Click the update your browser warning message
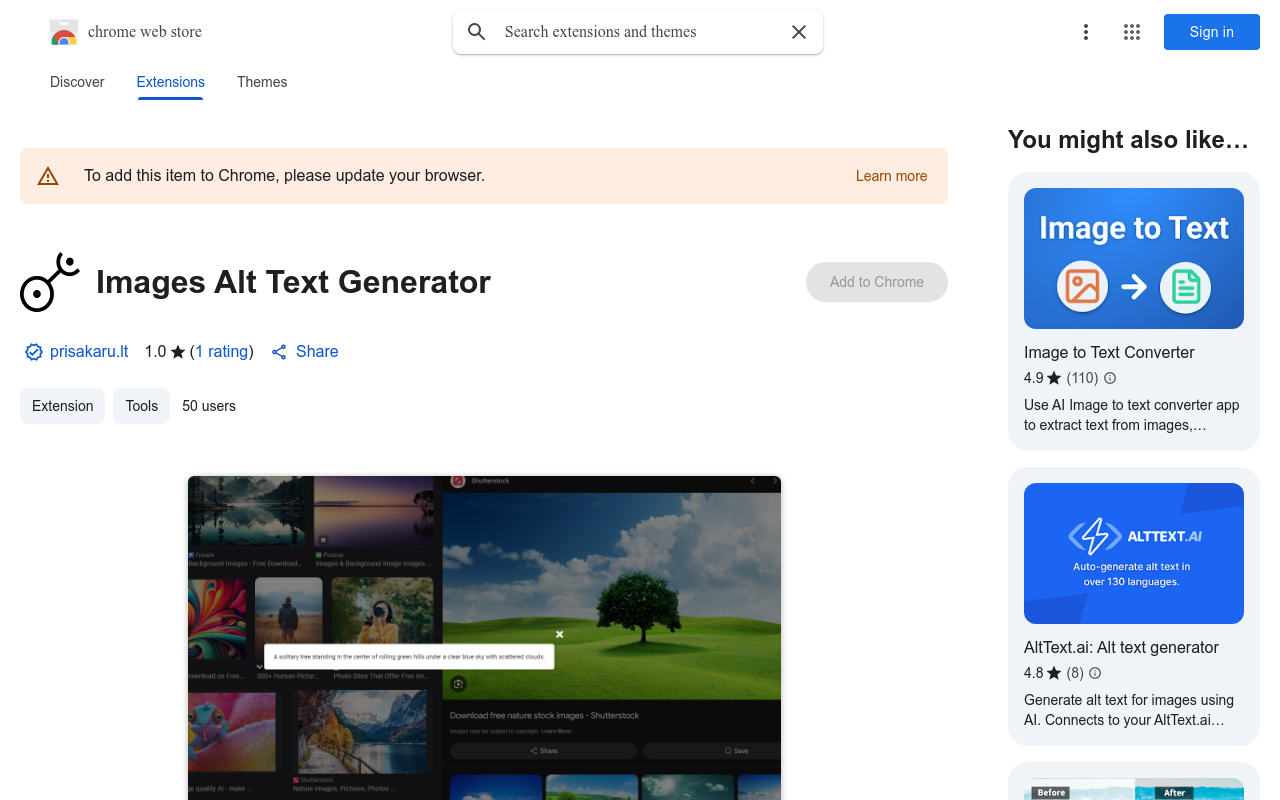The image size is (1280, 800). 284,176
